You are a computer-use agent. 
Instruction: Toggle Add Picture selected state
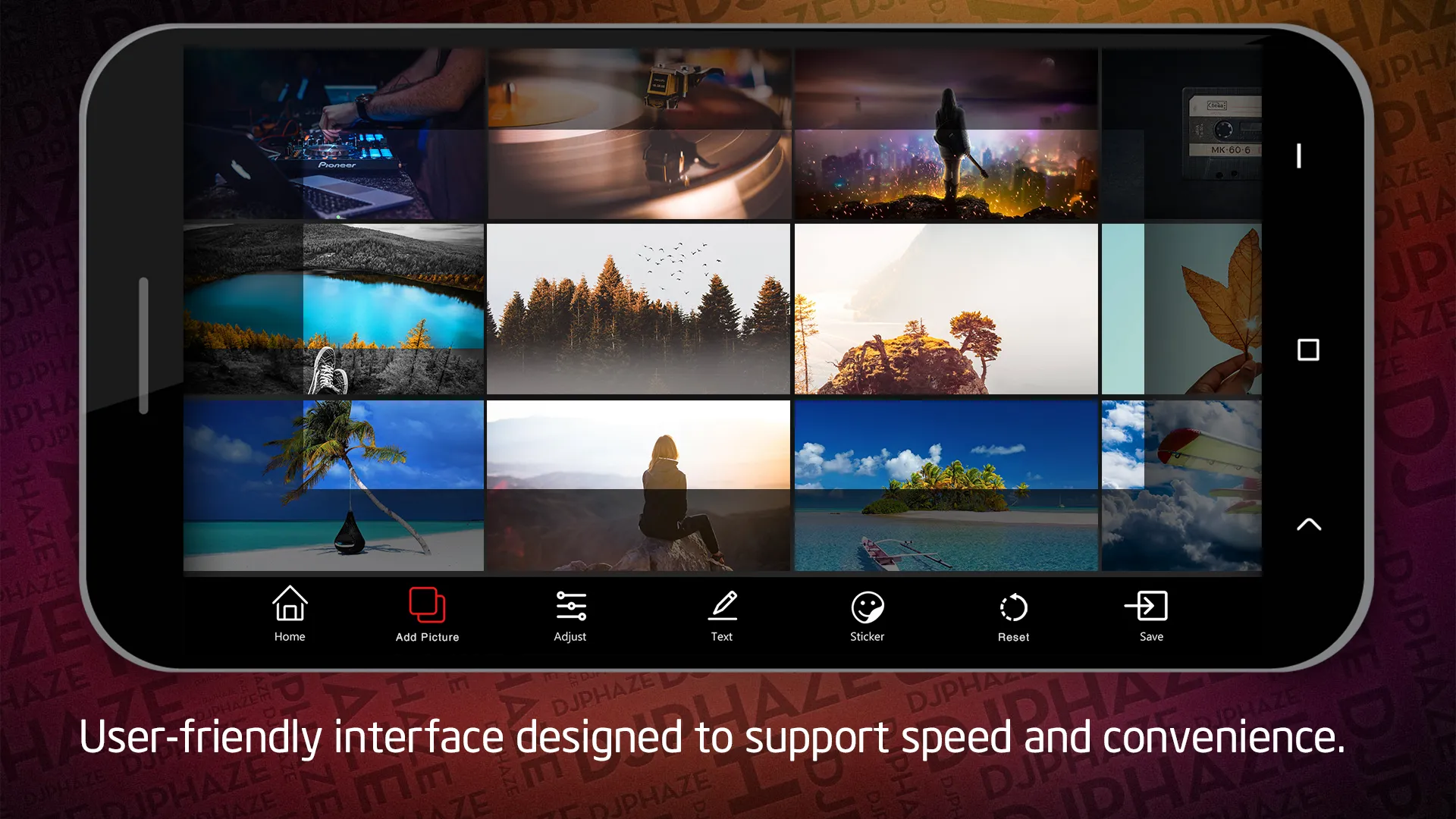click(426, 614)
